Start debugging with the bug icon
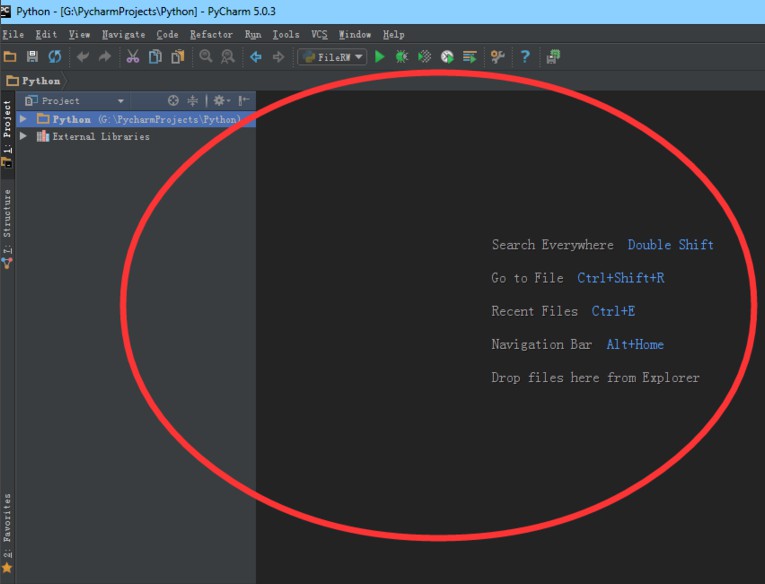The width and height of the screenshot is (765, 584). 402,57
